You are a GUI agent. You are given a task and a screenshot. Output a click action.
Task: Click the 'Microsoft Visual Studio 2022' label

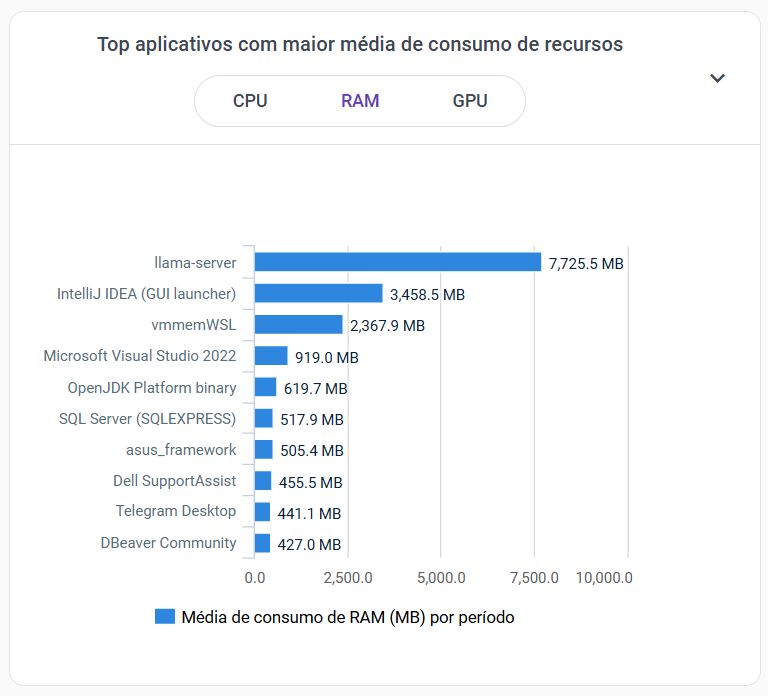[140, 356]
